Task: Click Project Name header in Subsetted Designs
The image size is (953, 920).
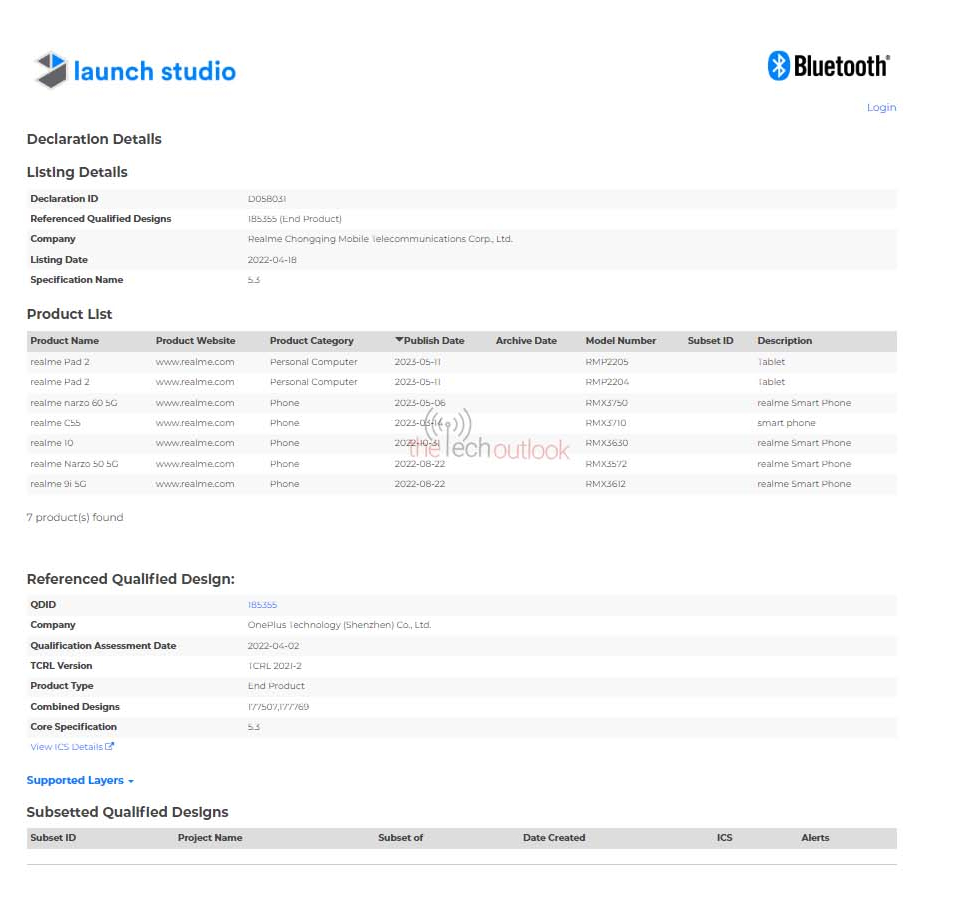Action: (x=210, y=837)
